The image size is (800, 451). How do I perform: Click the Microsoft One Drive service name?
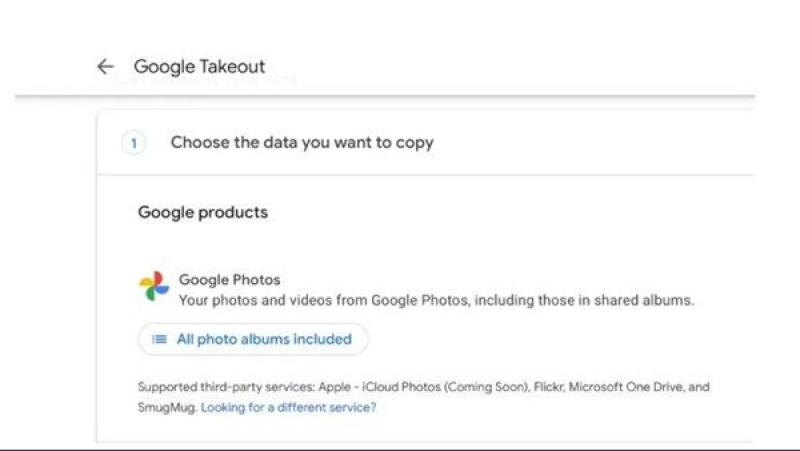[x=626, y=387]
